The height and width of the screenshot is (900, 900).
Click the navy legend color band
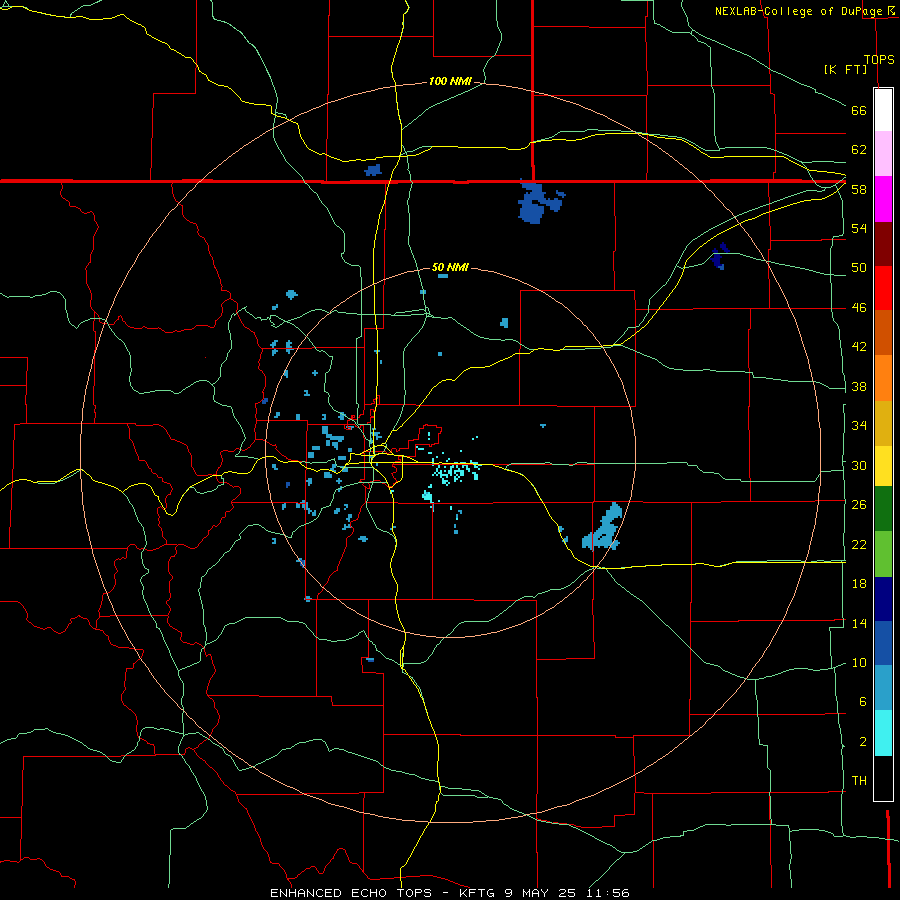883,599
